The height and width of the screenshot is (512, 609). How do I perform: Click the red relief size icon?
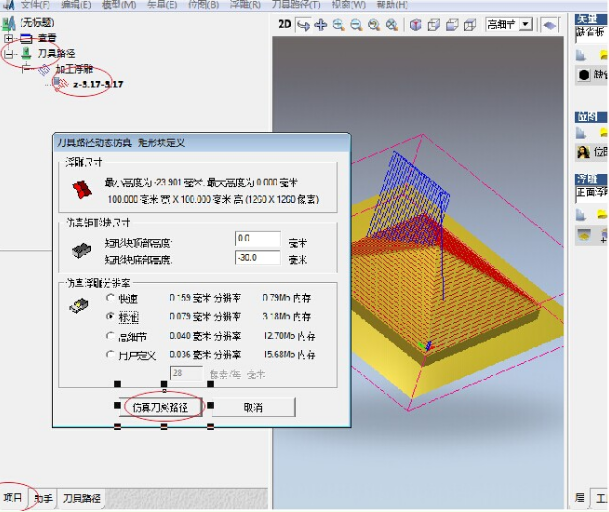pyautogui.click(x=82, y=190)
